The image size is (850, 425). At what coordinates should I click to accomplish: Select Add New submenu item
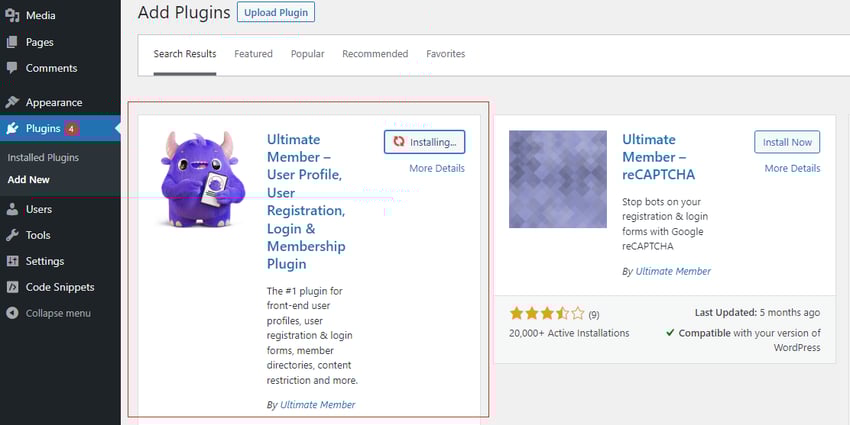(29, 179)
